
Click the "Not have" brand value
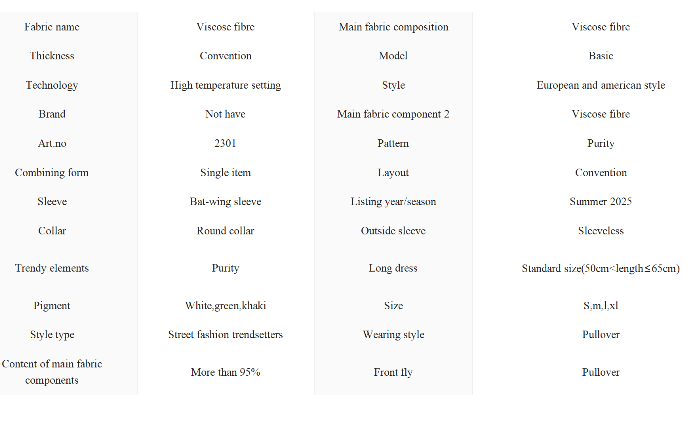[x=225, y=114]
